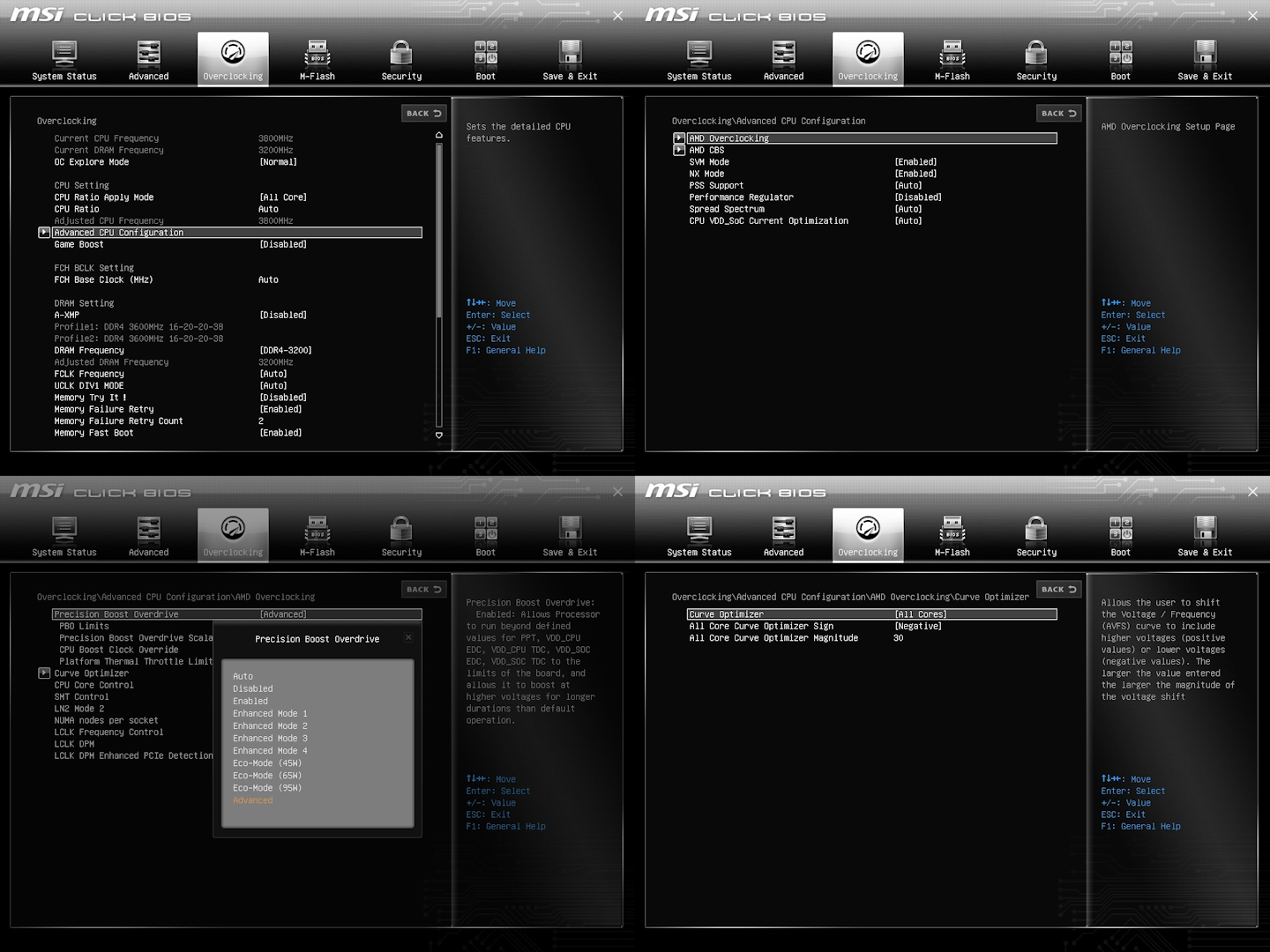Toggle Performance Regulator [Disabled] value
Viewport: 1270px width, 952px height.
coord(918,197)
